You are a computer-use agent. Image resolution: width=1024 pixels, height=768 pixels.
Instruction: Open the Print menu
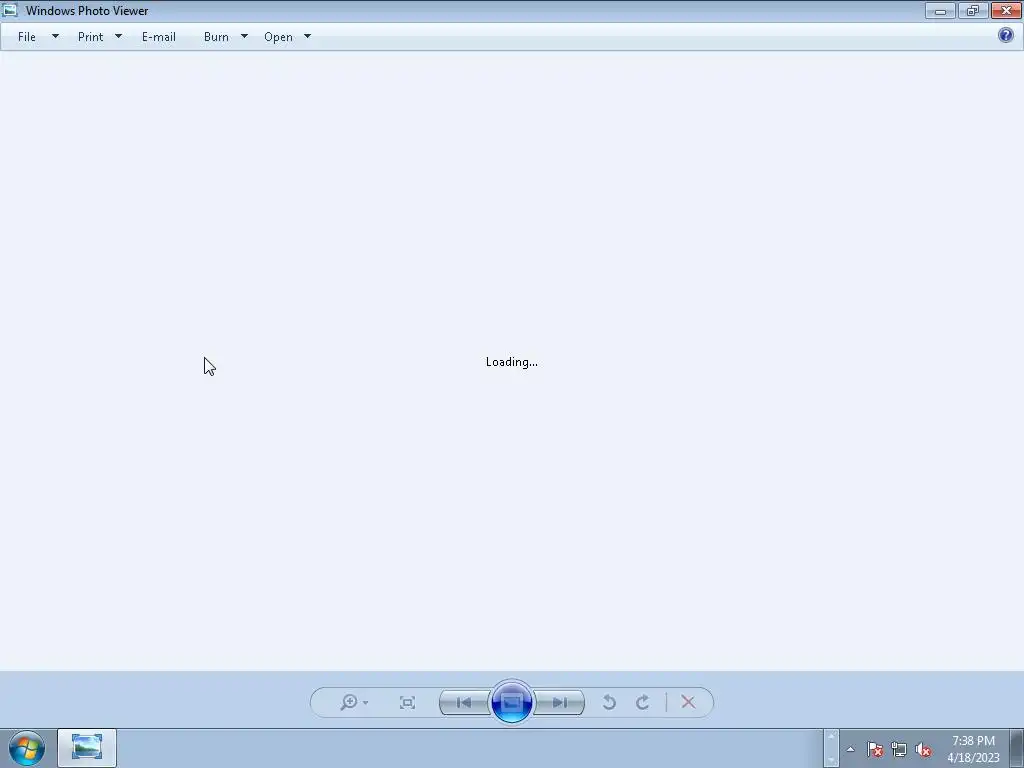90,37
